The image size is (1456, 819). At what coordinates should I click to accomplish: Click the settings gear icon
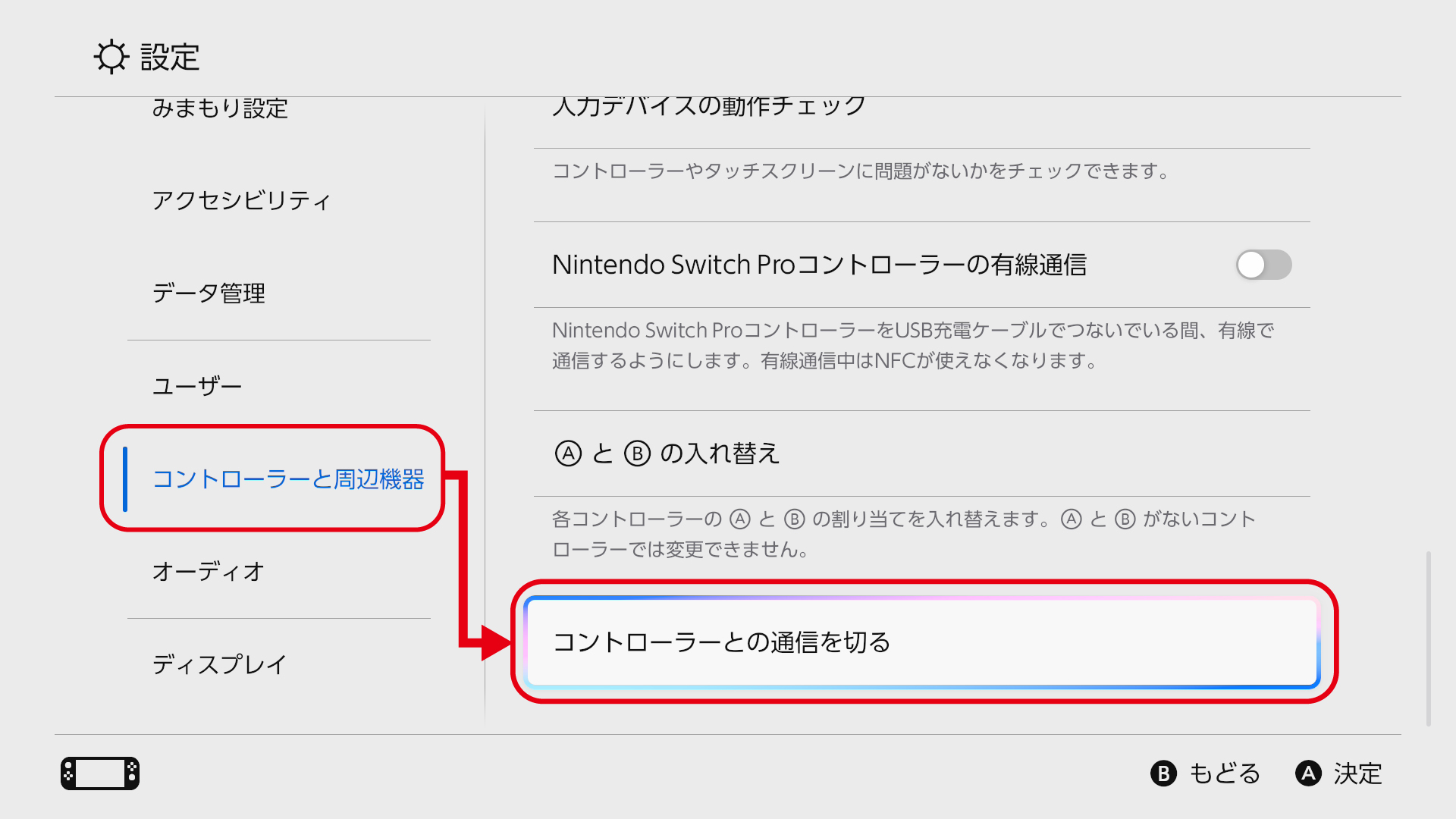[111, 57]
